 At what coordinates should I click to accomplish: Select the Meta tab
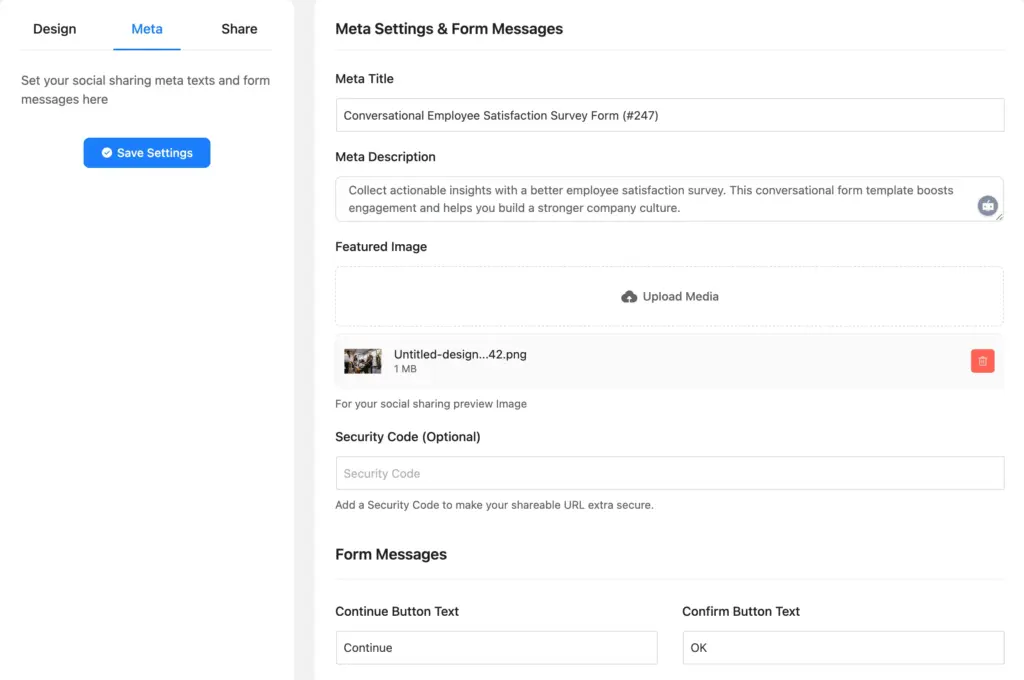146,29
